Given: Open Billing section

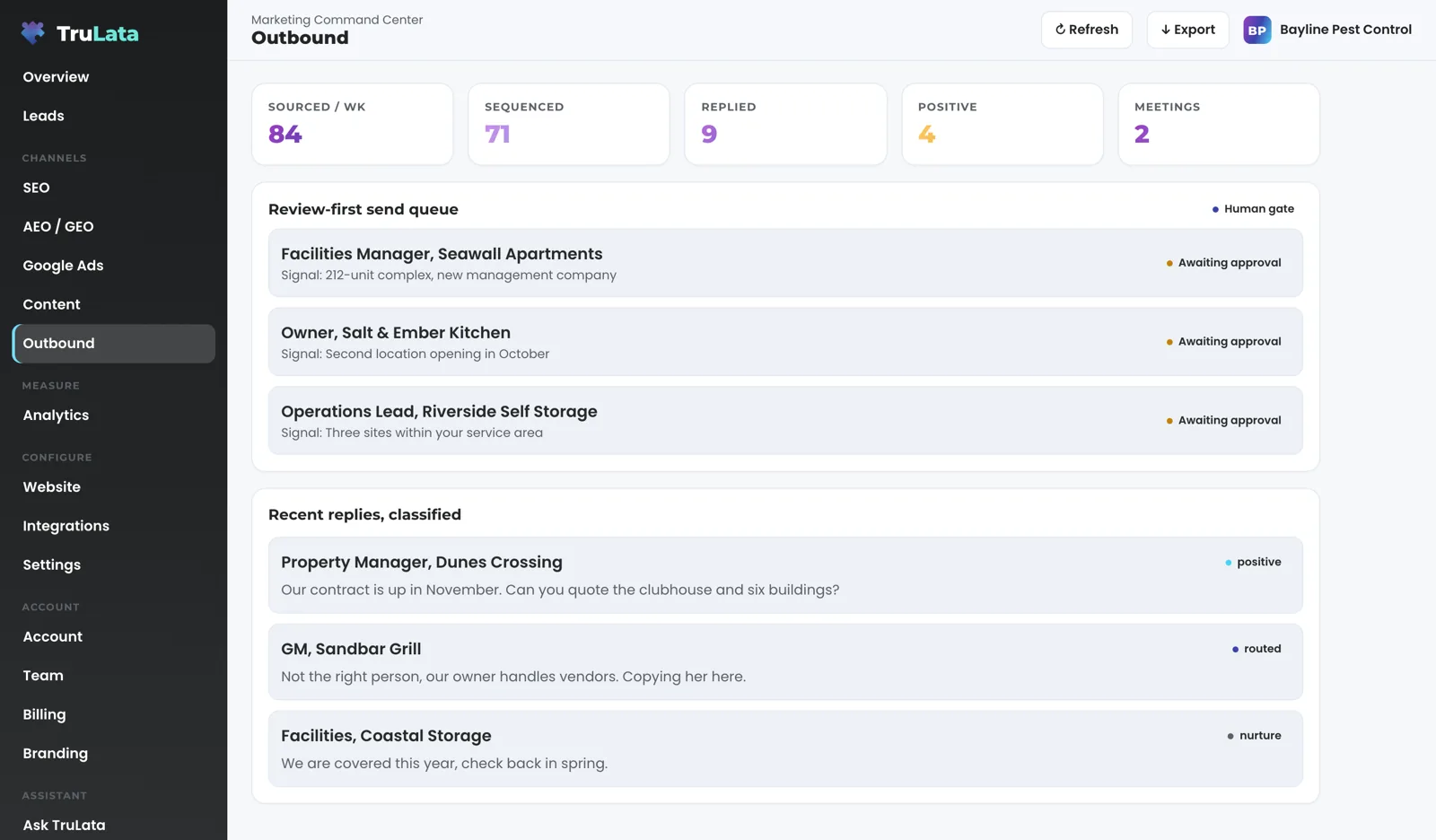Looking at the screenshot, I should tap(113, 714).
